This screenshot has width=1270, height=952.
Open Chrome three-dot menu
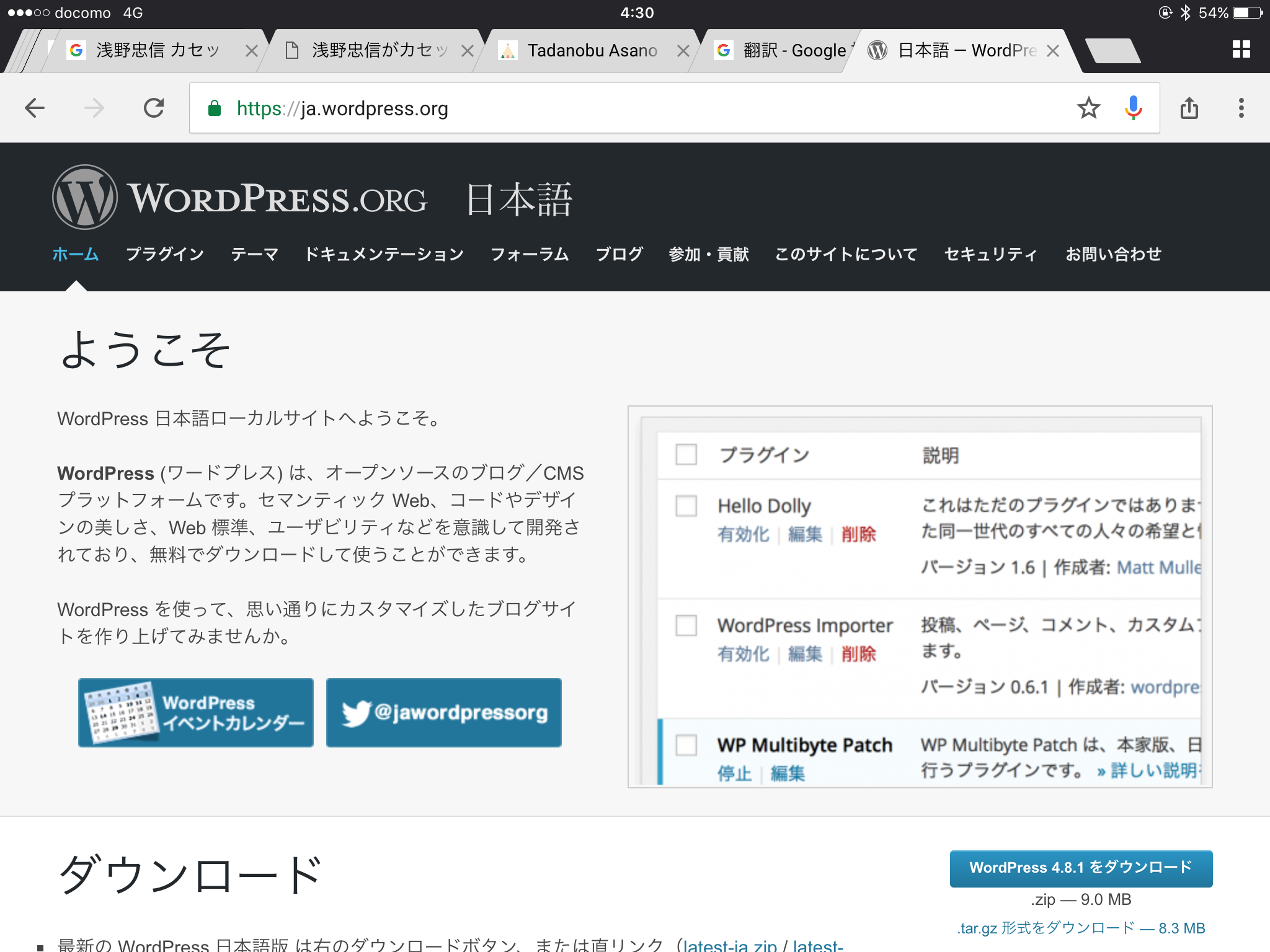point(1241,108)
